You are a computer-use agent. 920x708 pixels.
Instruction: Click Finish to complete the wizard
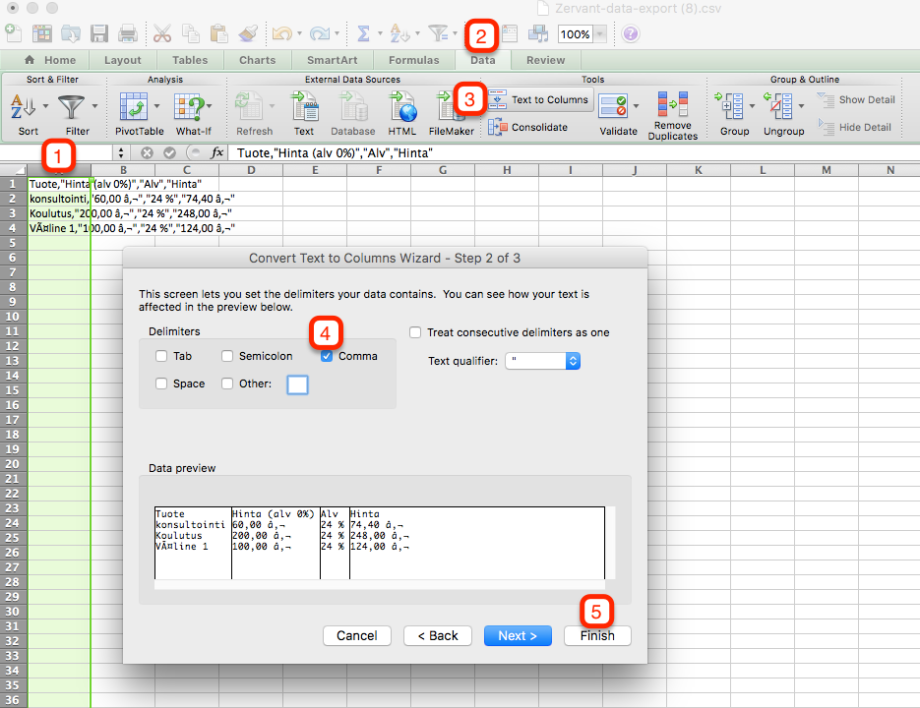pos(597,636)
